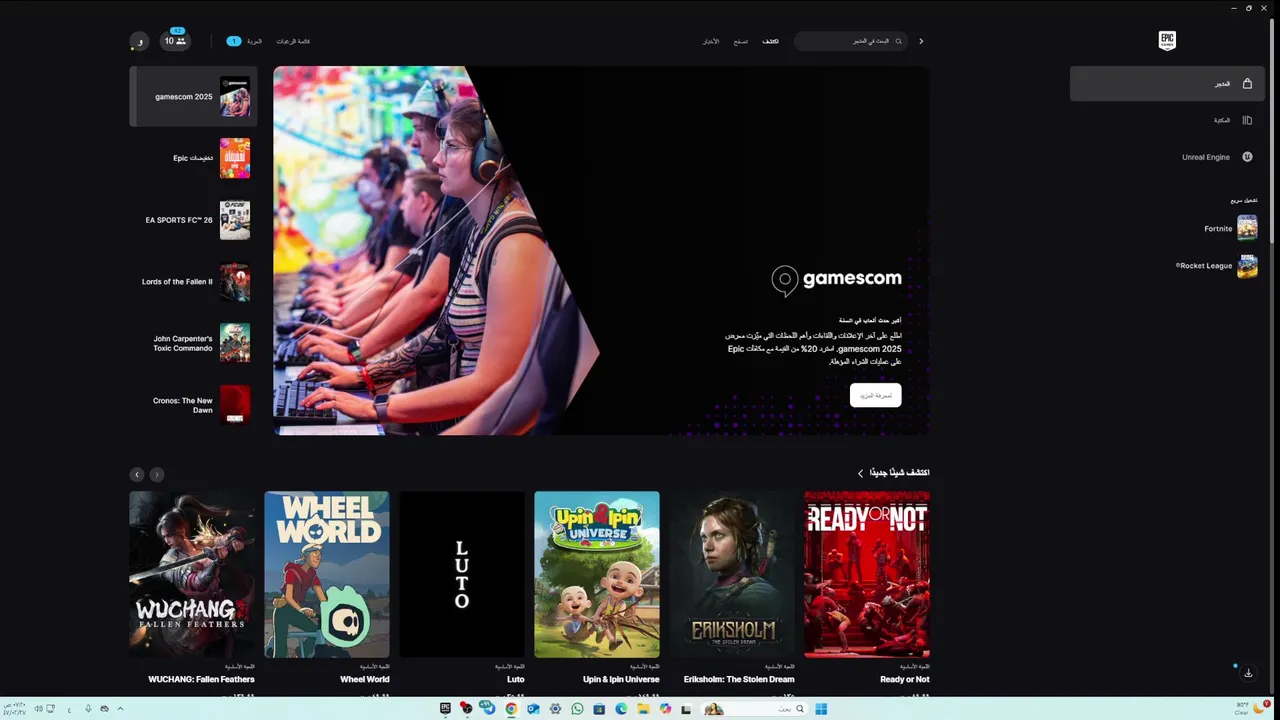Screen dimensions: 1280x720
Task: Select the Discover (اكتشف) tab
Action: 770,41
